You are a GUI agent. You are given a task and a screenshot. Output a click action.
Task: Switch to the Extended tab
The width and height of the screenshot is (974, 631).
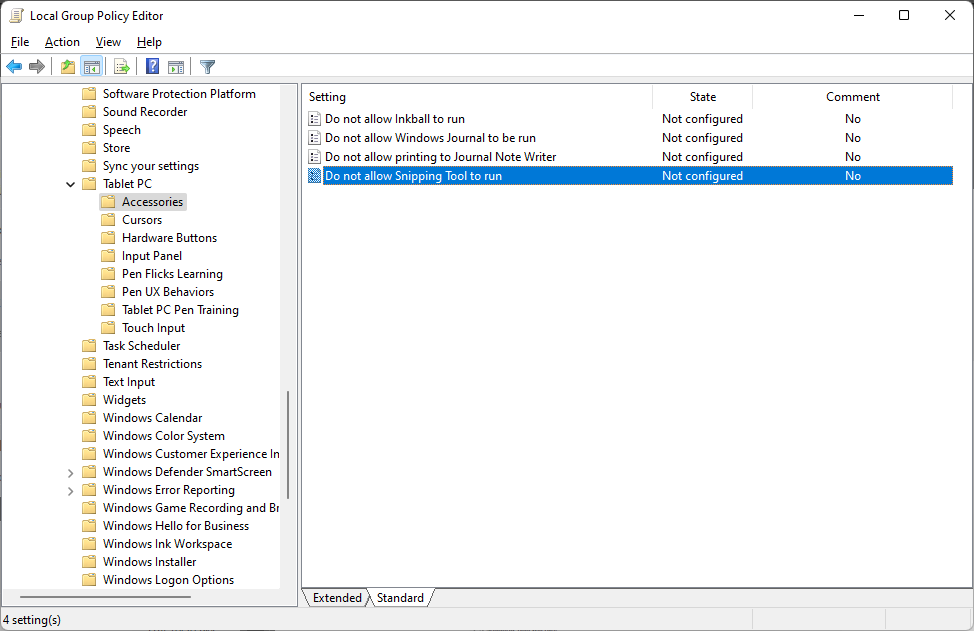click(x=337, y=598)
